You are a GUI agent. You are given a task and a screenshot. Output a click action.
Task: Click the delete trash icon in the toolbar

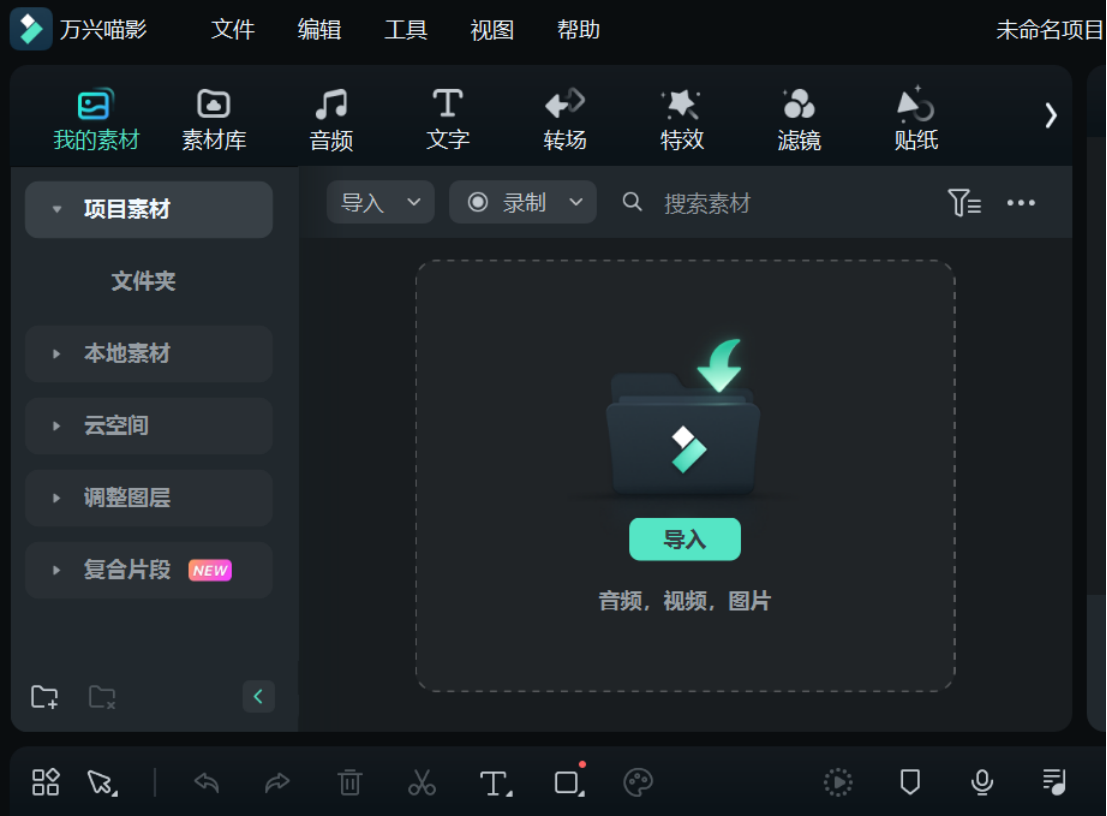349,782
